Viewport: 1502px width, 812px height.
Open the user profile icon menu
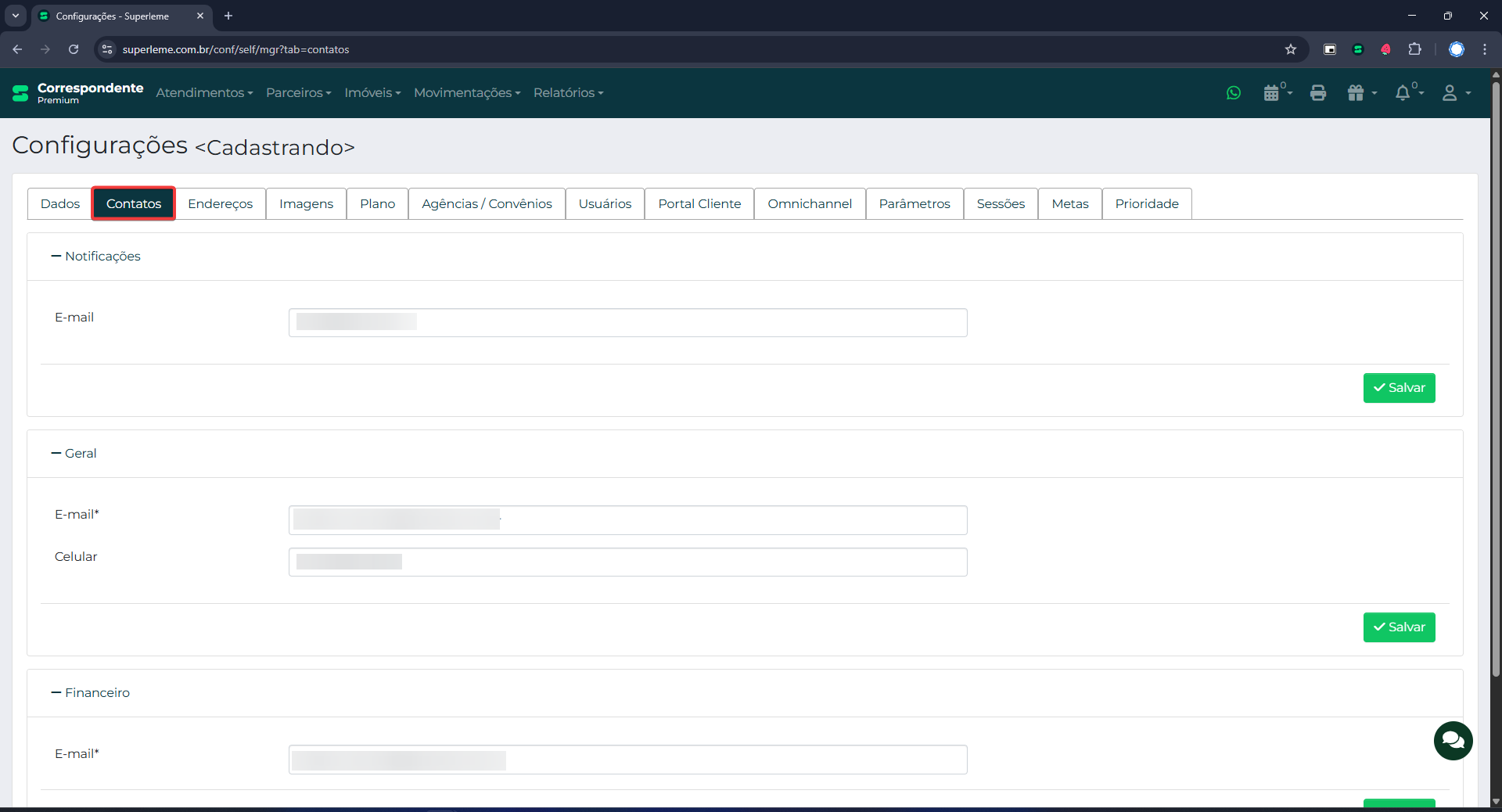pos(1455,93)
